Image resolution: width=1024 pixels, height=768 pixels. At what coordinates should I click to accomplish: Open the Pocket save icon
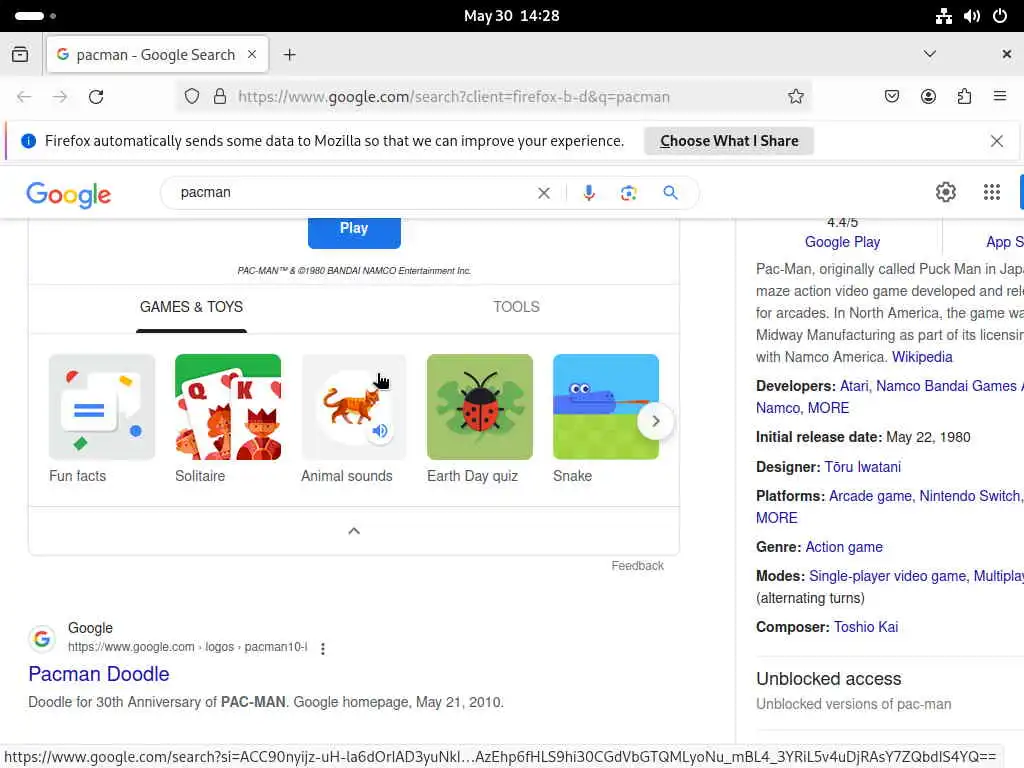pos(891,97)
